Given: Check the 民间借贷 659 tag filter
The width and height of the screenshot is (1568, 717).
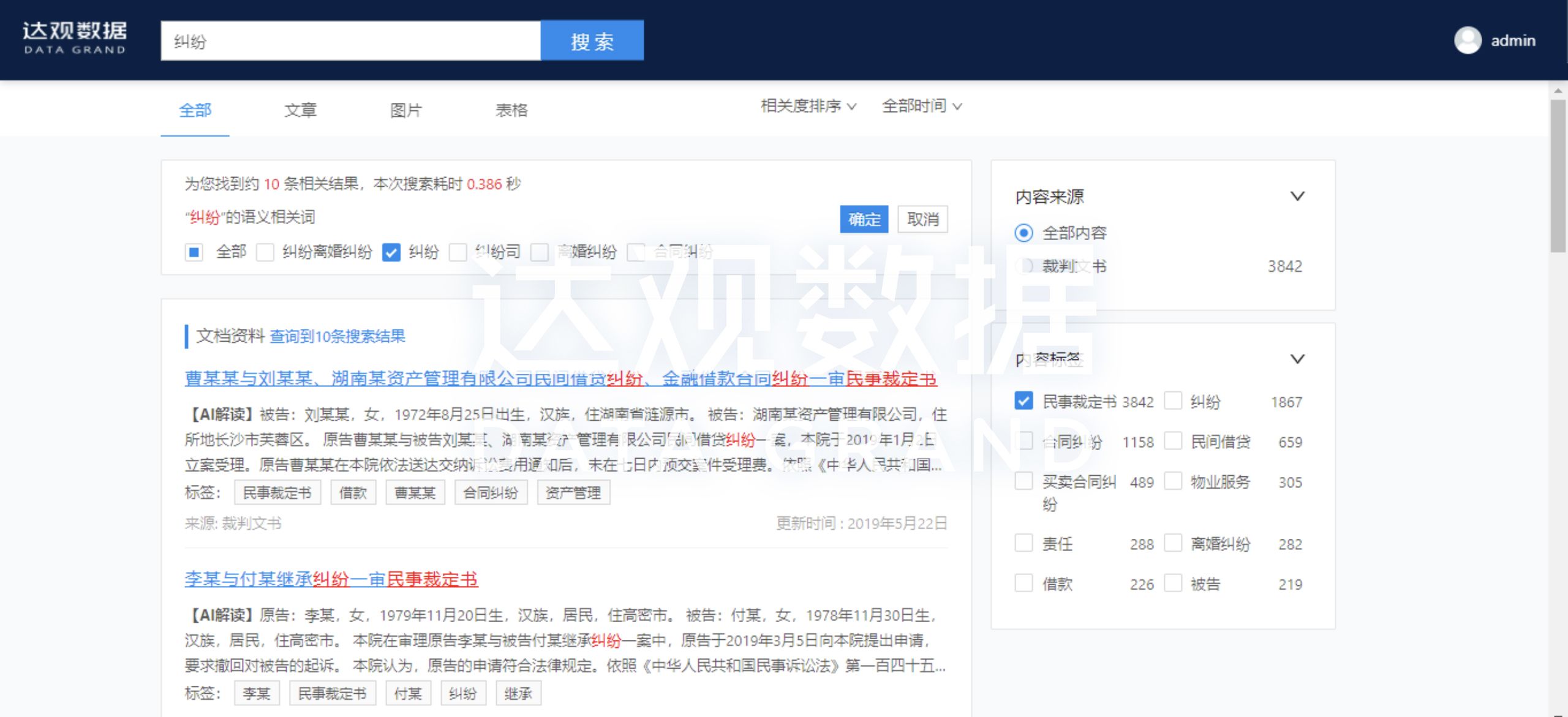Looking at the screenshot, I should coord(1173,441).
